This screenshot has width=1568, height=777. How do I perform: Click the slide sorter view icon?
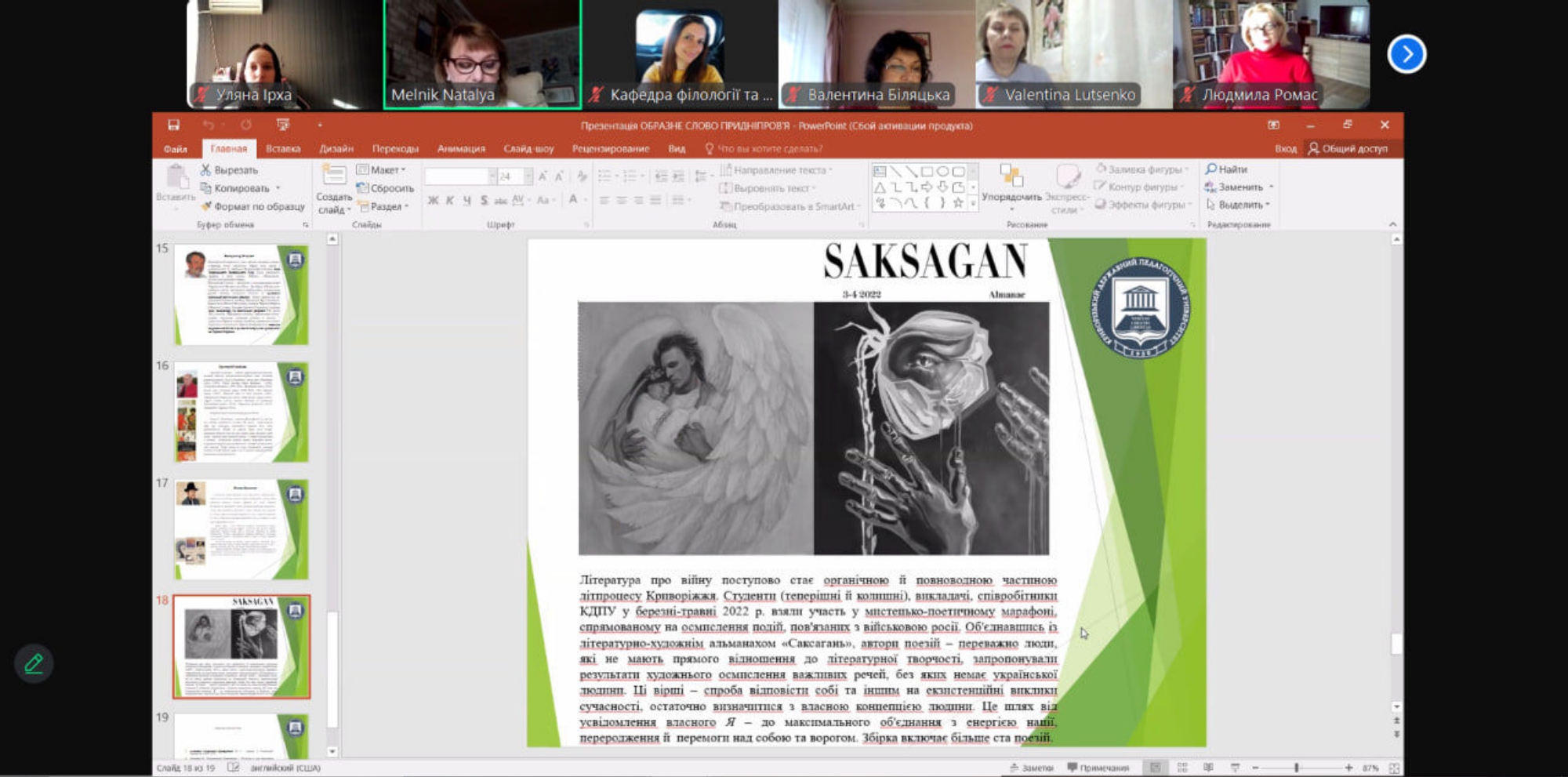coord(1182,768)
